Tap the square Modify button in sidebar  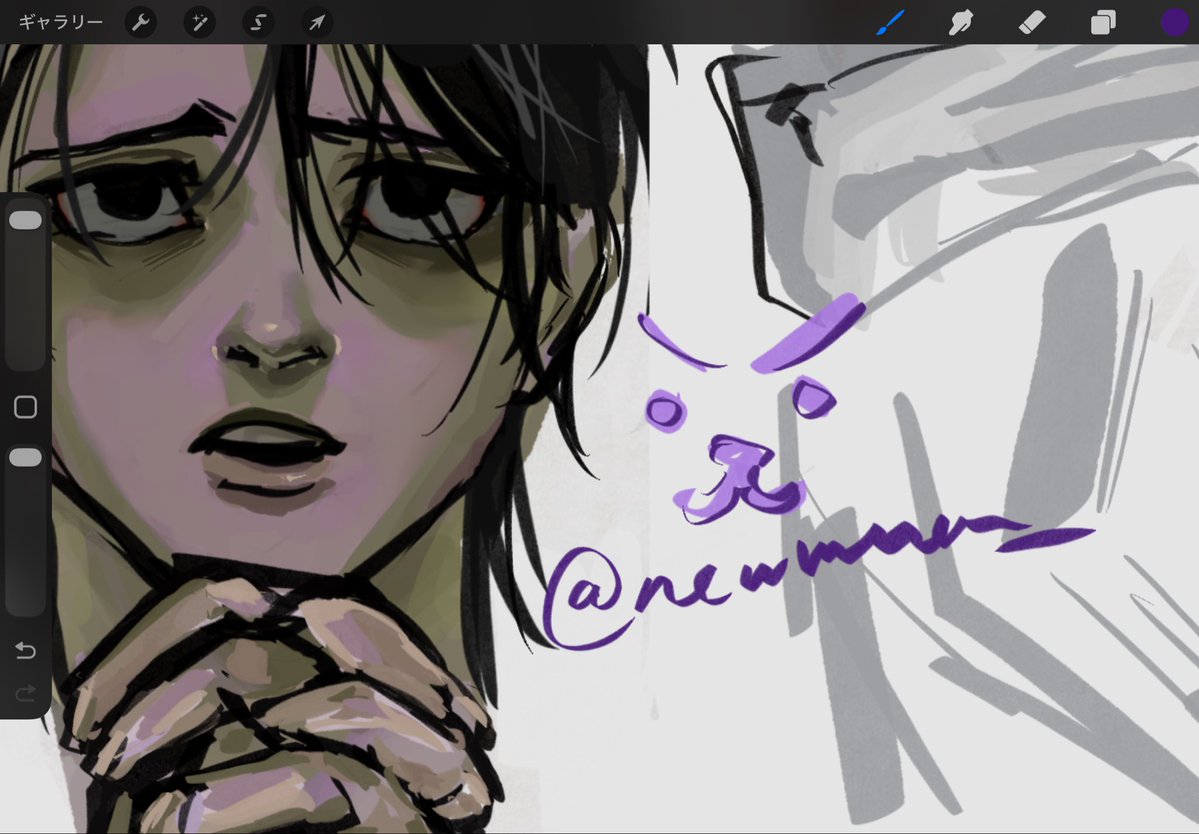click(25, 407)
